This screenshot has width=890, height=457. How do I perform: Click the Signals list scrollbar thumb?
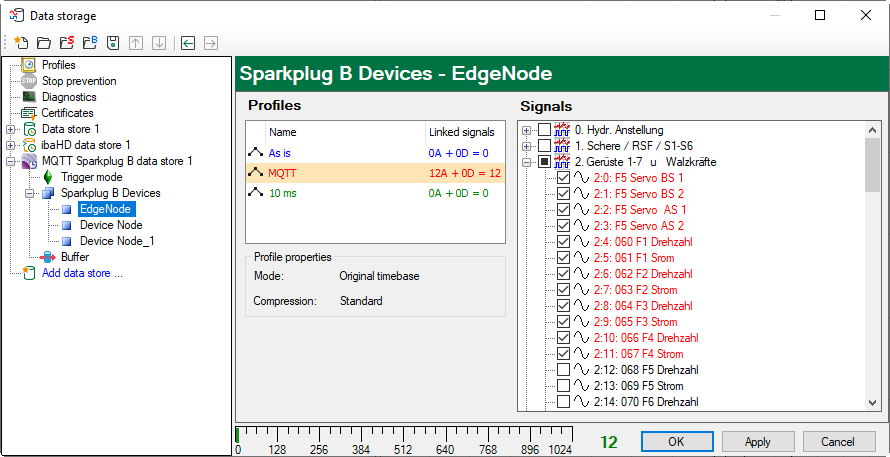872,165
